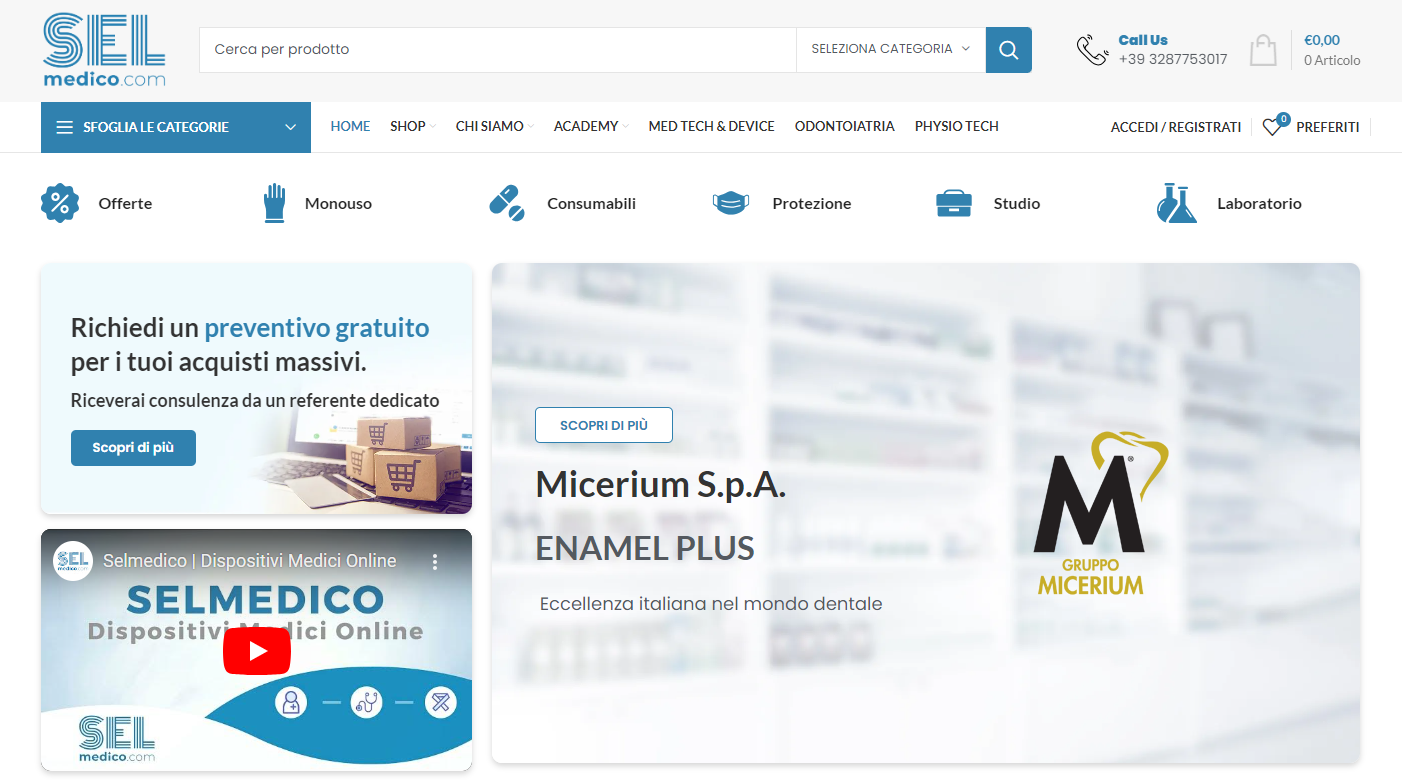
Task: Click the ENAMEL PLUS banner text
Action: pos(645,548)
